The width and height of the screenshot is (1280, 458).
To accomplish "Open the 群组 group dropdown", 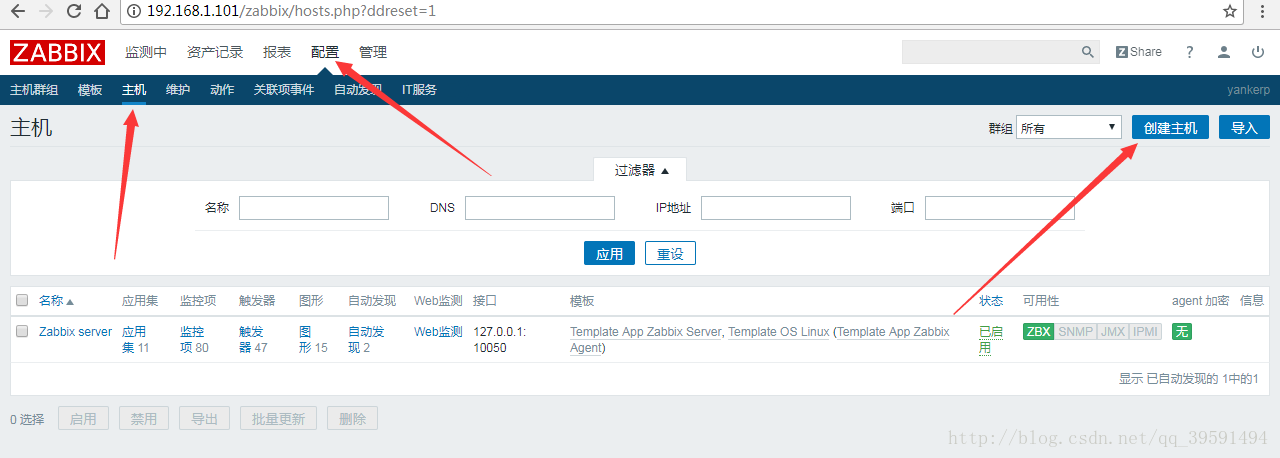I will pyautogui.click(x=1069, y=127).
